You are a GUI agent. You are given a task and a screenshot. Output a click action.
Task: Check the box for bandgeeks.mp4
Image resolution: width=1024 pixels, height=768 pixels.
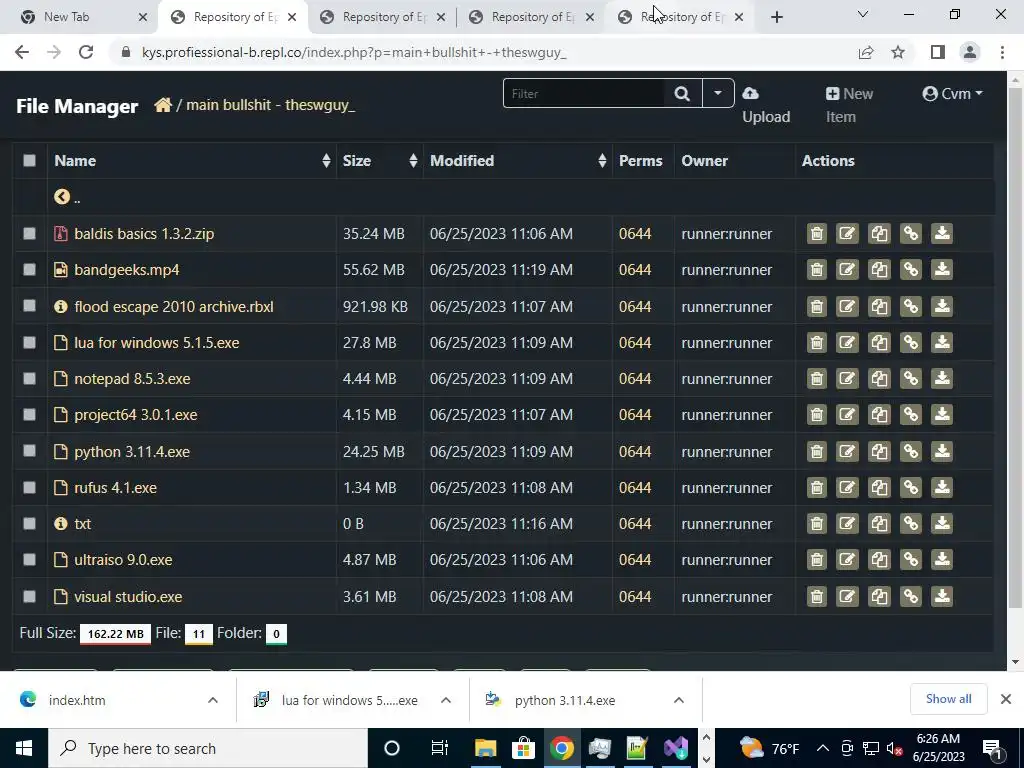[x=29, y=269]
